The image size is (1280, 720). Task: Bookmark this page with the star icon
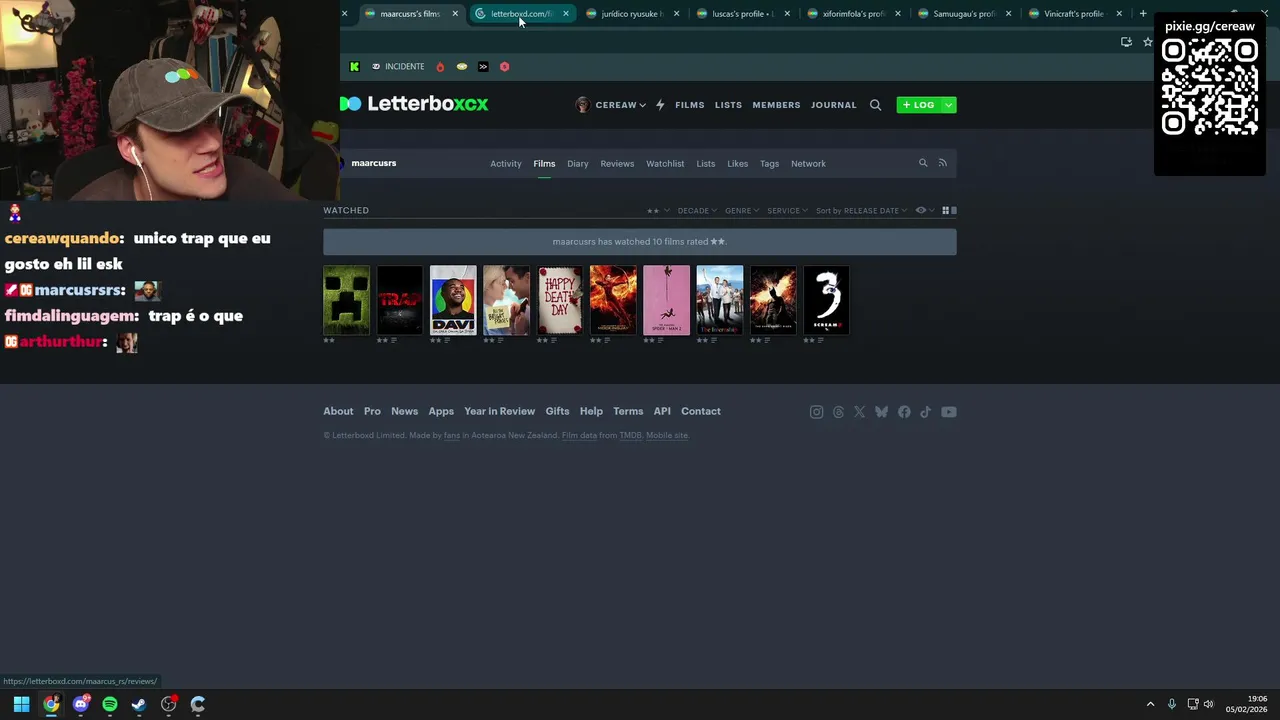pyautogui.click(x=1147, y=42)
